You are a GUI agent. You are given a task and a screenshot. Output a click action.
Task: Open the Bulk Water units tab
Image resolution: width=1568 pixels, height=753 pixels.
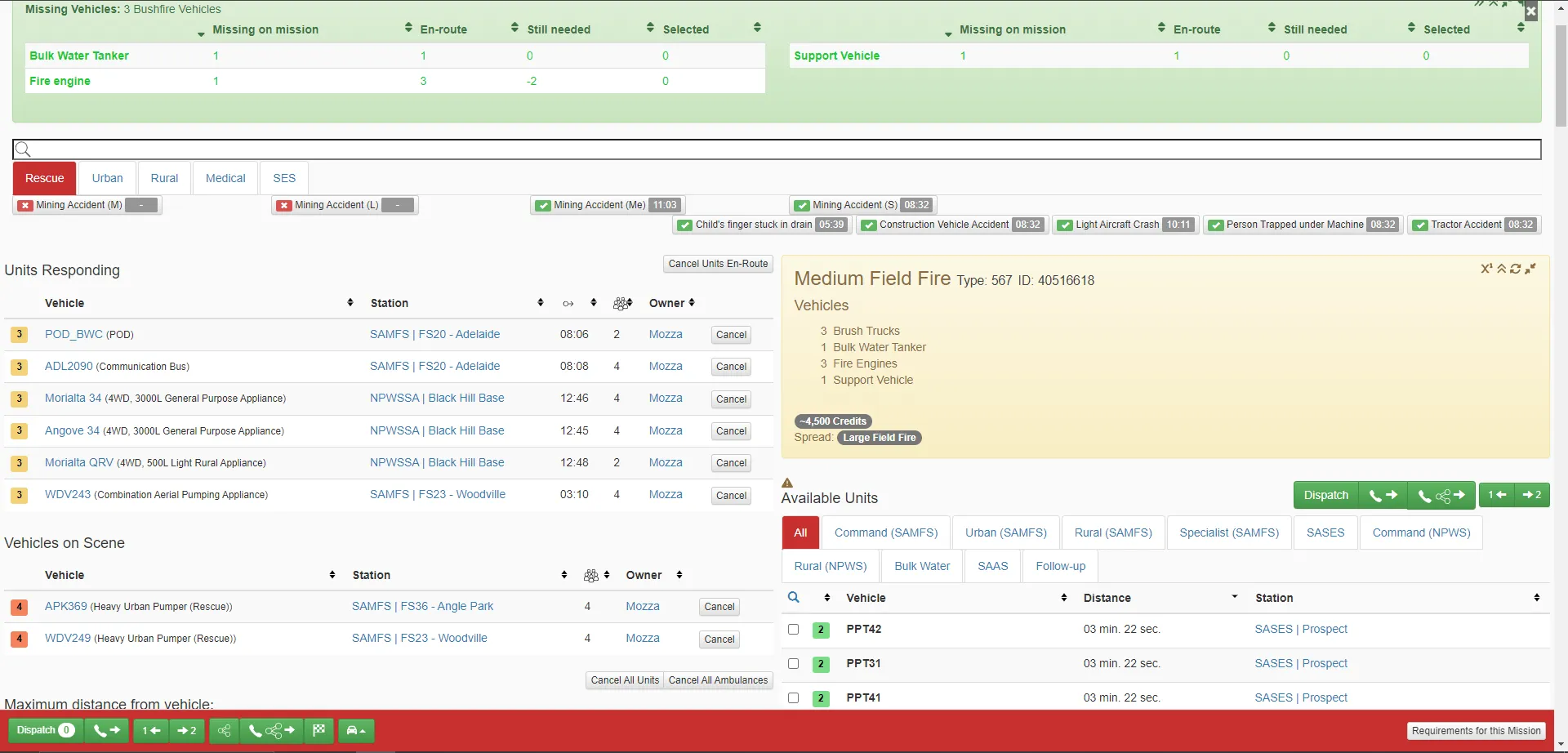922,566
